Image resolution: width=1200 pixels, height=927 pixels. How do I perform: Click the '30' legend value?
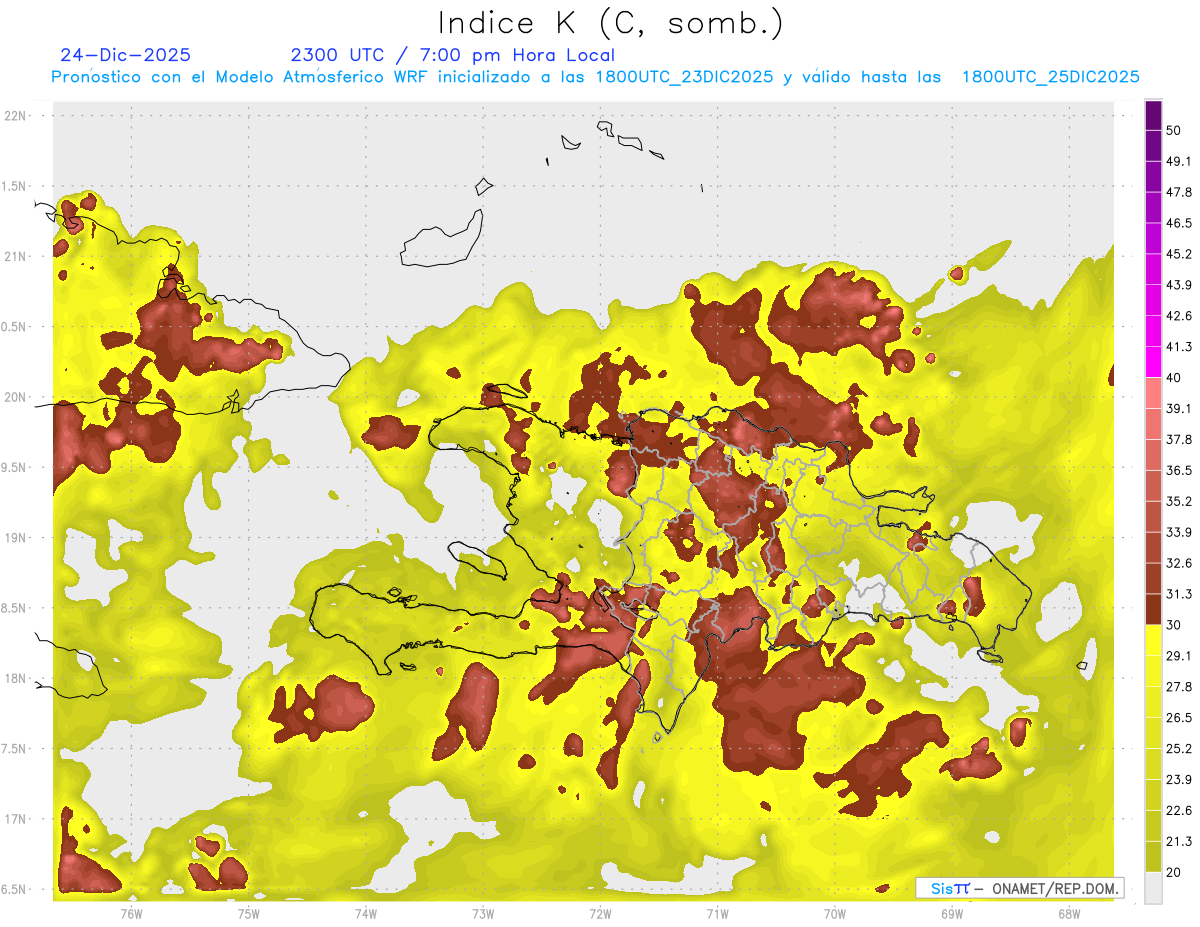tap(1174, 625)
